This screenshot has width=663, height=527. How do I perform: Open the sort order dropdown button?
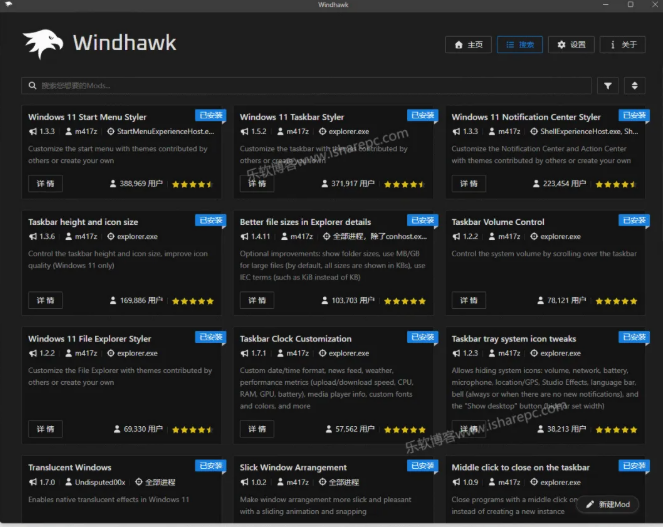(x=635, y=86)
